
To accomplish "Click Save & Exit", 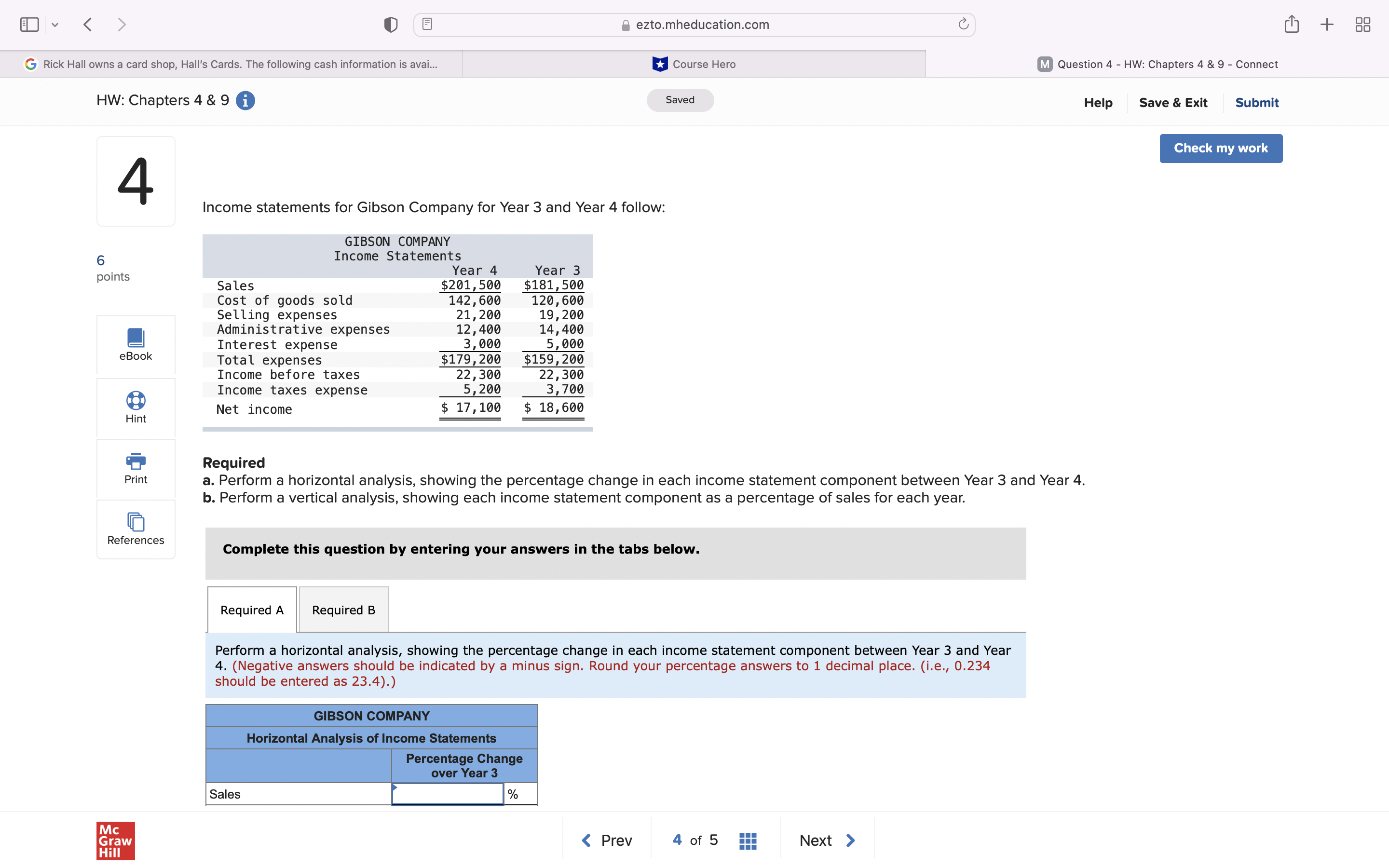I will pyautogui.click(x=1172, y=103).
